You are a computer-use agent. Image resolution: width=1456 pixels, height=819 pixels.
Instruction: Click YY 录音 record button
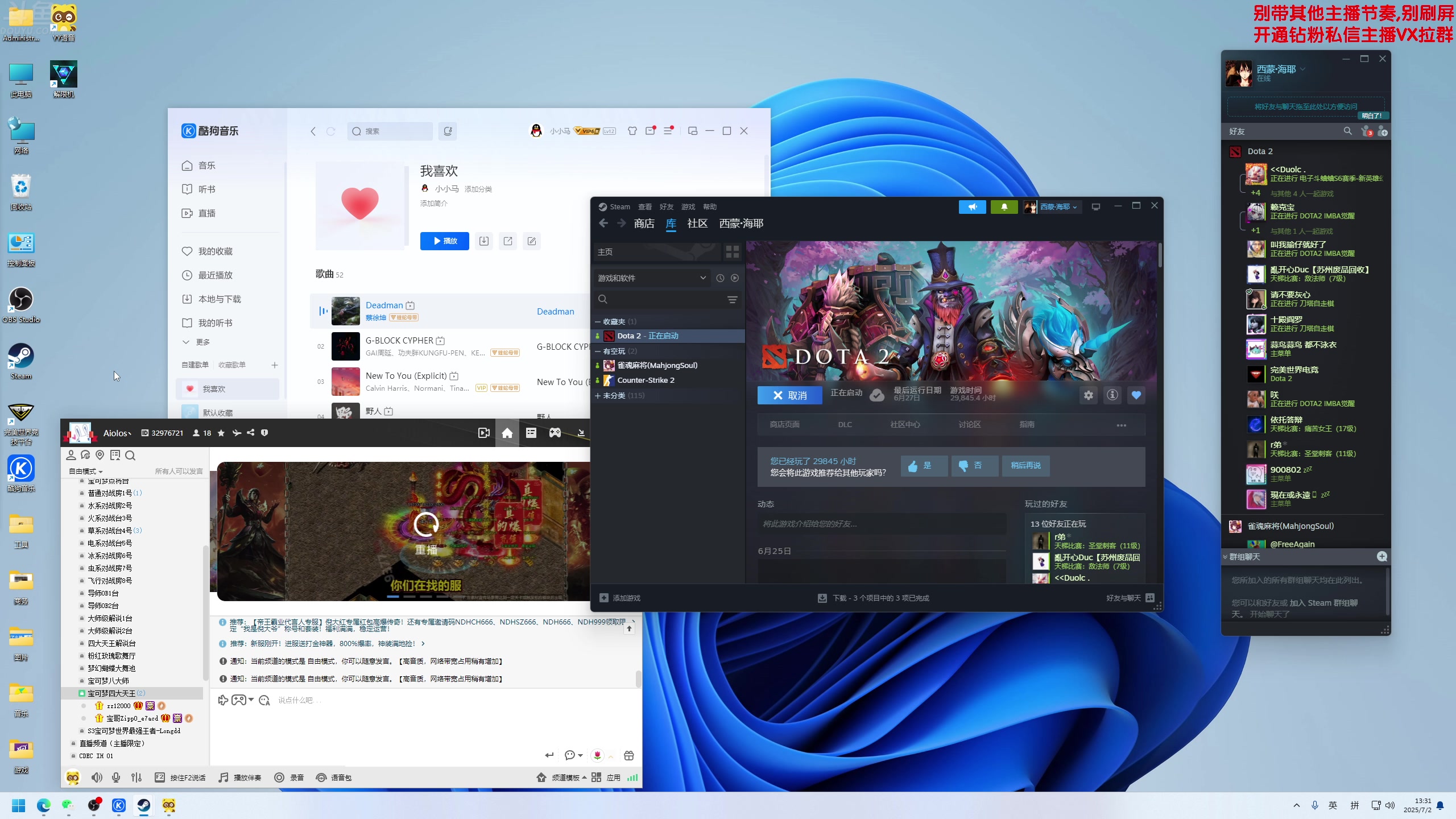289,777
